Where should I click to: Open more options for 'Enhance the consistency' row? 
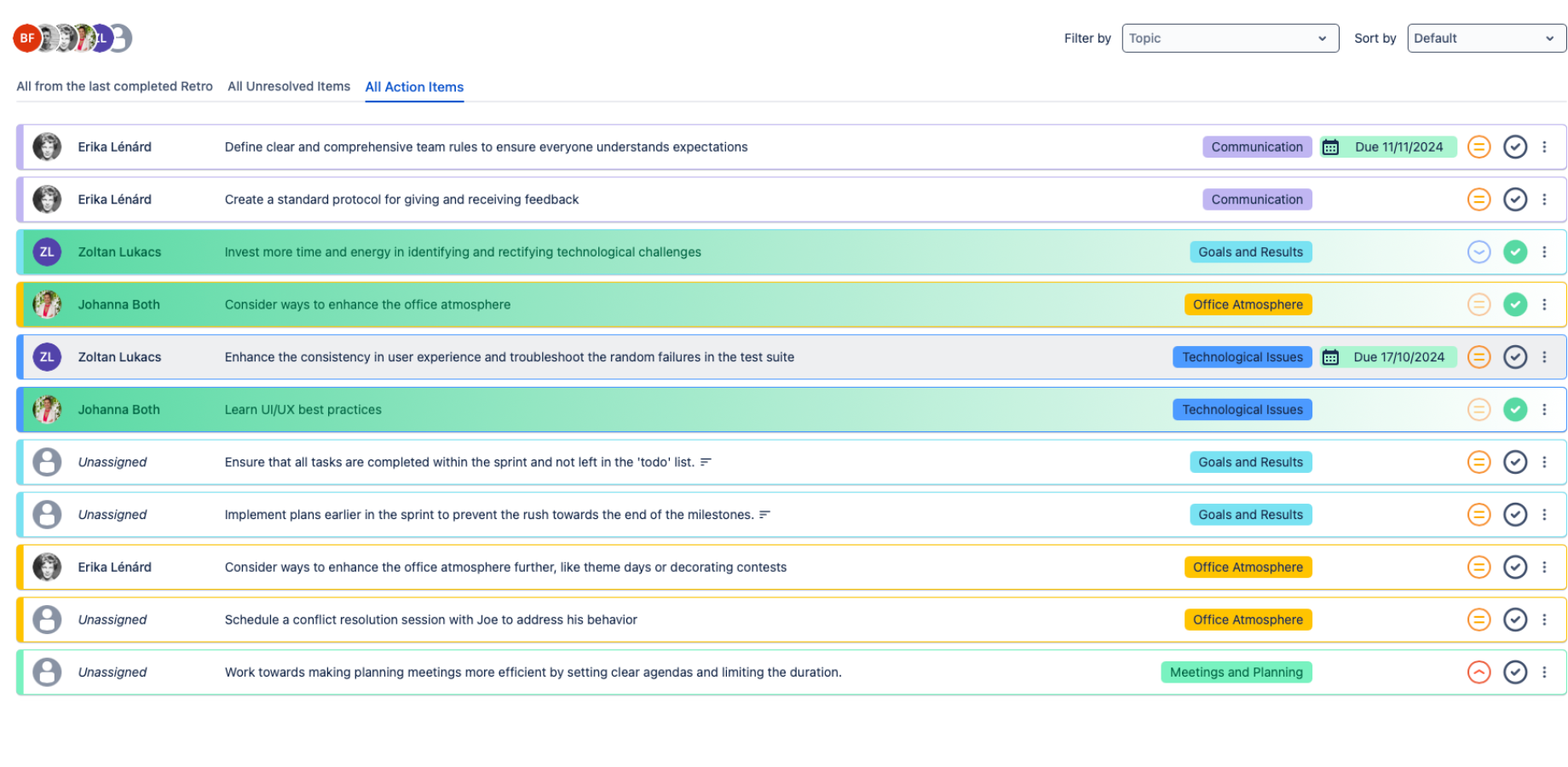[x=1544, y=357]
